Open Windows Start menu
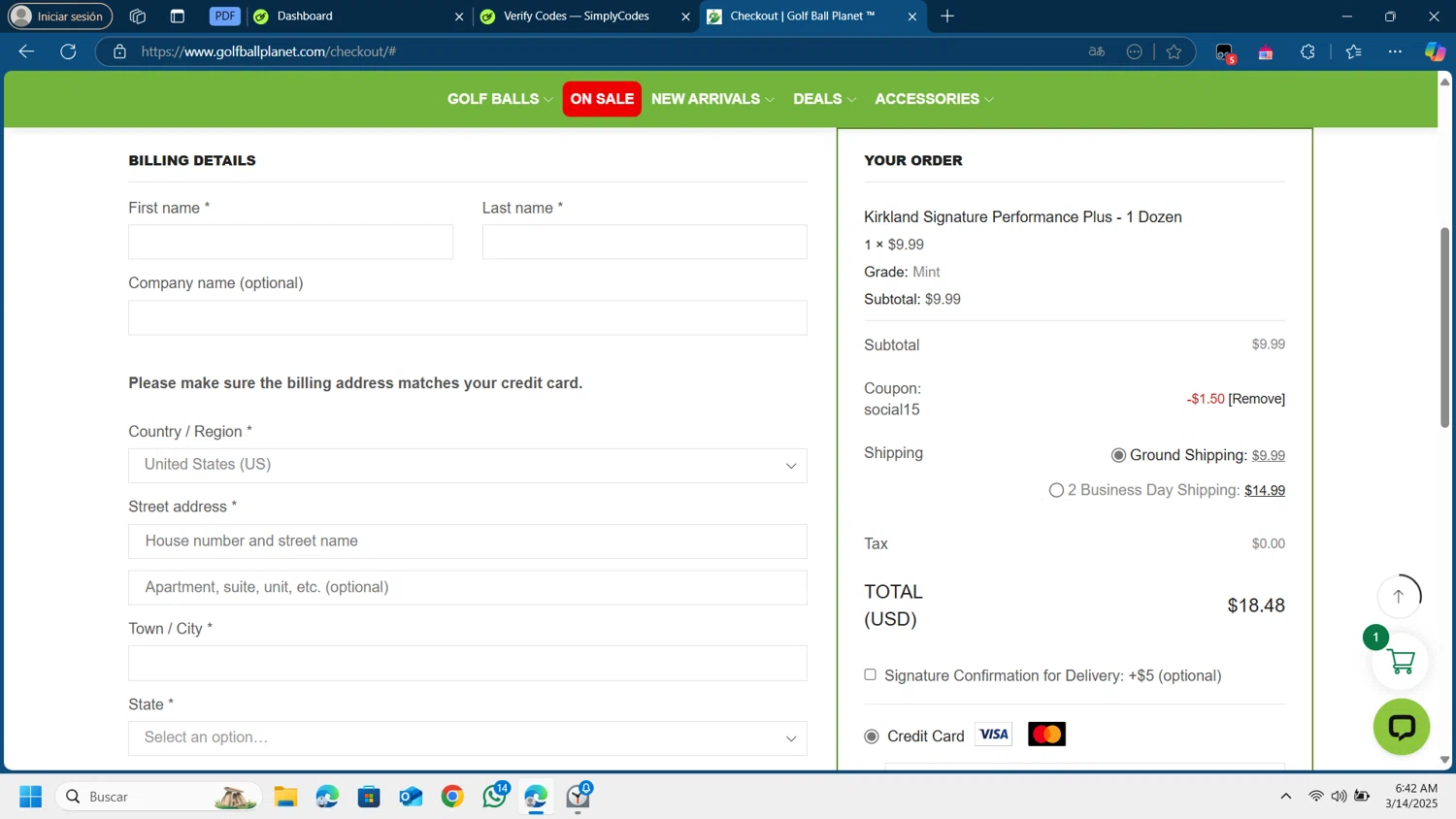Screen dimensions: 1456x819 coord(30,797)
